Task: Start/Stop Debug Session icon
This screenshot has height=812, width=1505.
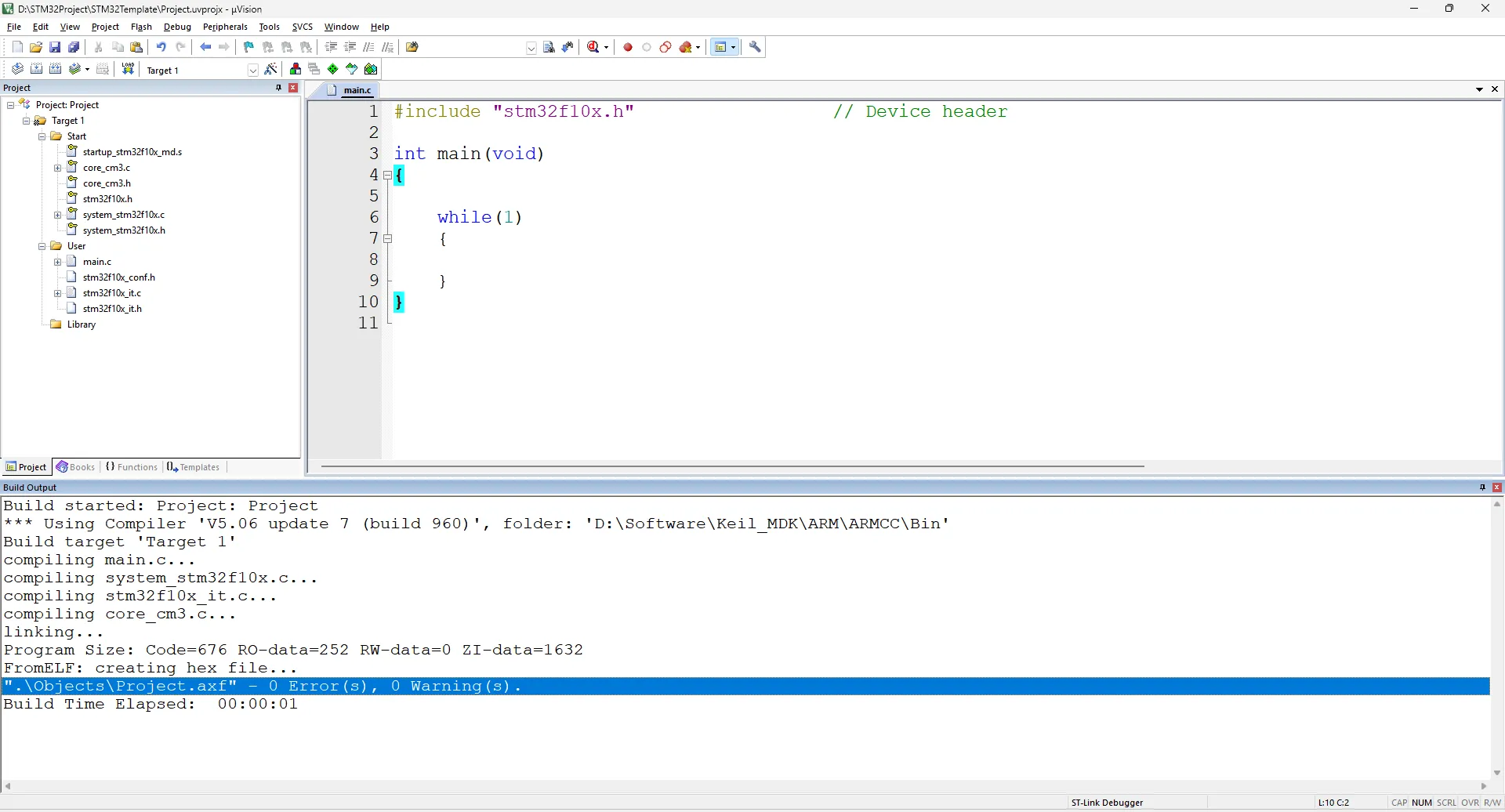Action: [594, 48]
